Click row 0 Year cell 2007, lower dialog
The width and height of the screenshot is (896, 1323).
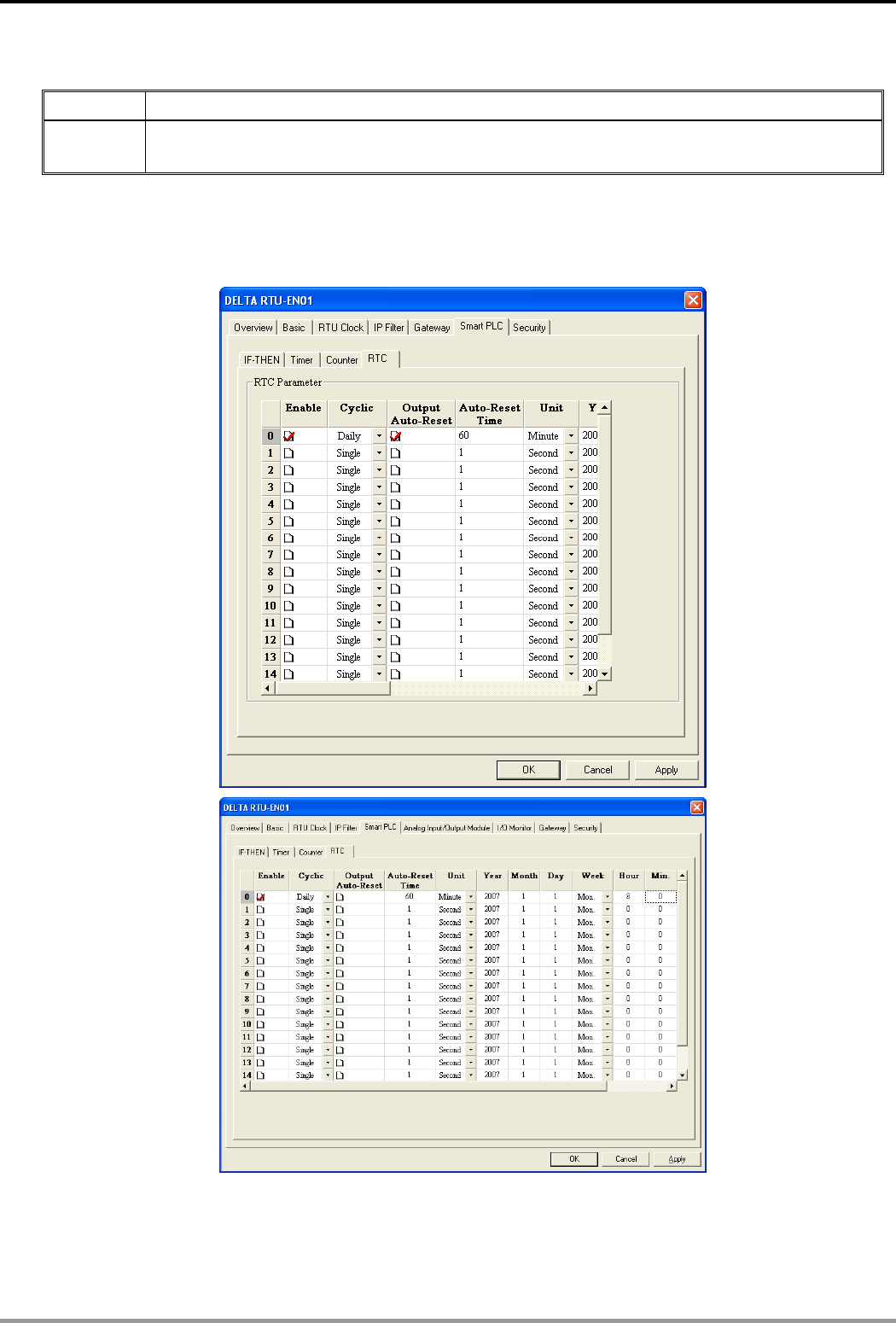492,897
